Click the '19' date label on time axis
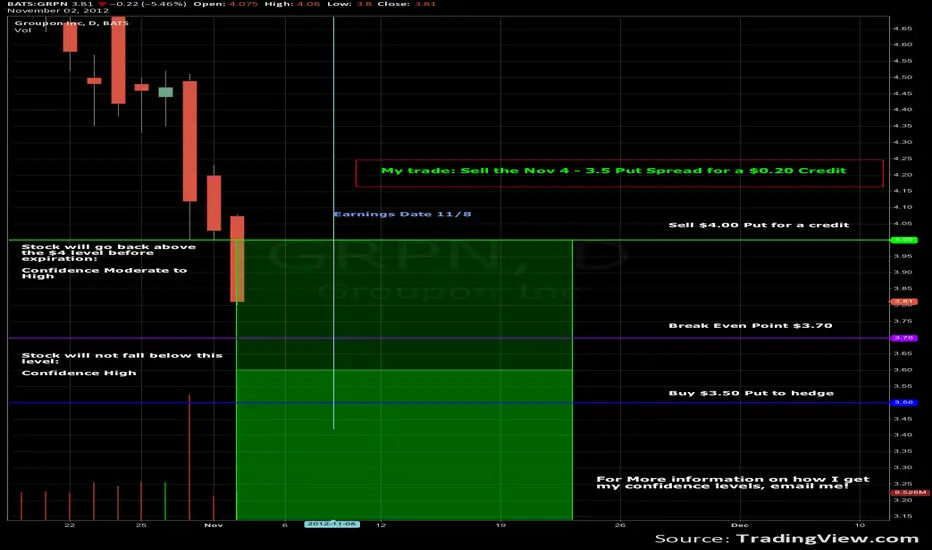Viewport: 932px width, 550px height. point(500,525)
